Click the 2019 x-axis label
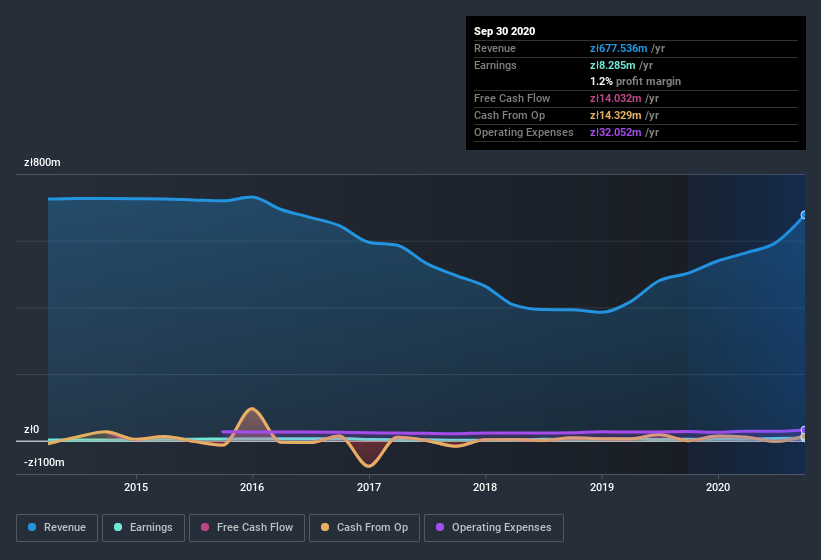This screenshot has height=560, width=821. pyautogui.click(x=602, y=487)
